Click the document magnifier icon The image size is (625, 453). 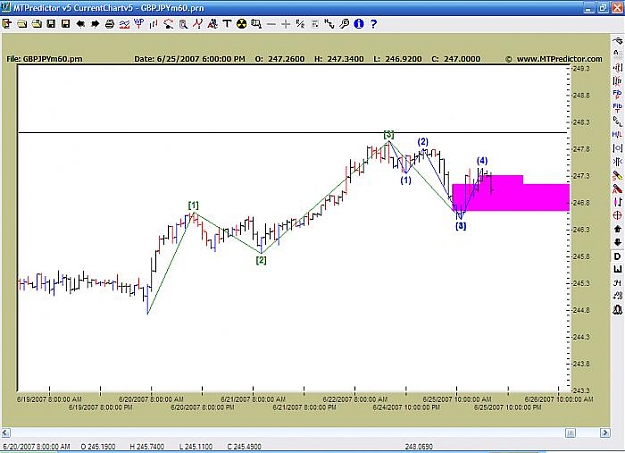pyautogui.click(x=183, y=24)
